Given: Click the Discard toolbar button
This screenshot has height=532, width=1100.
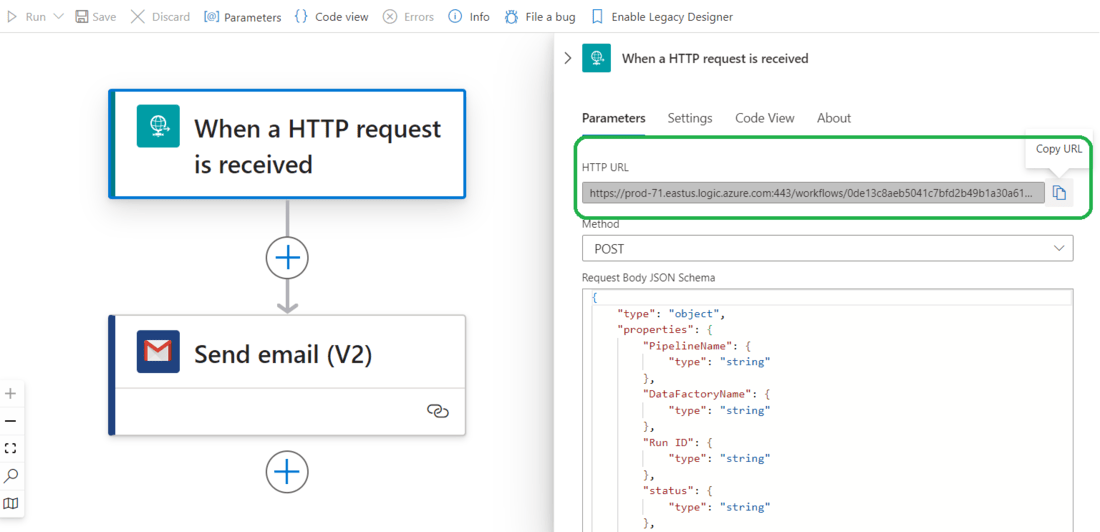Looking at the screenshot, I should tap(161, 17).
